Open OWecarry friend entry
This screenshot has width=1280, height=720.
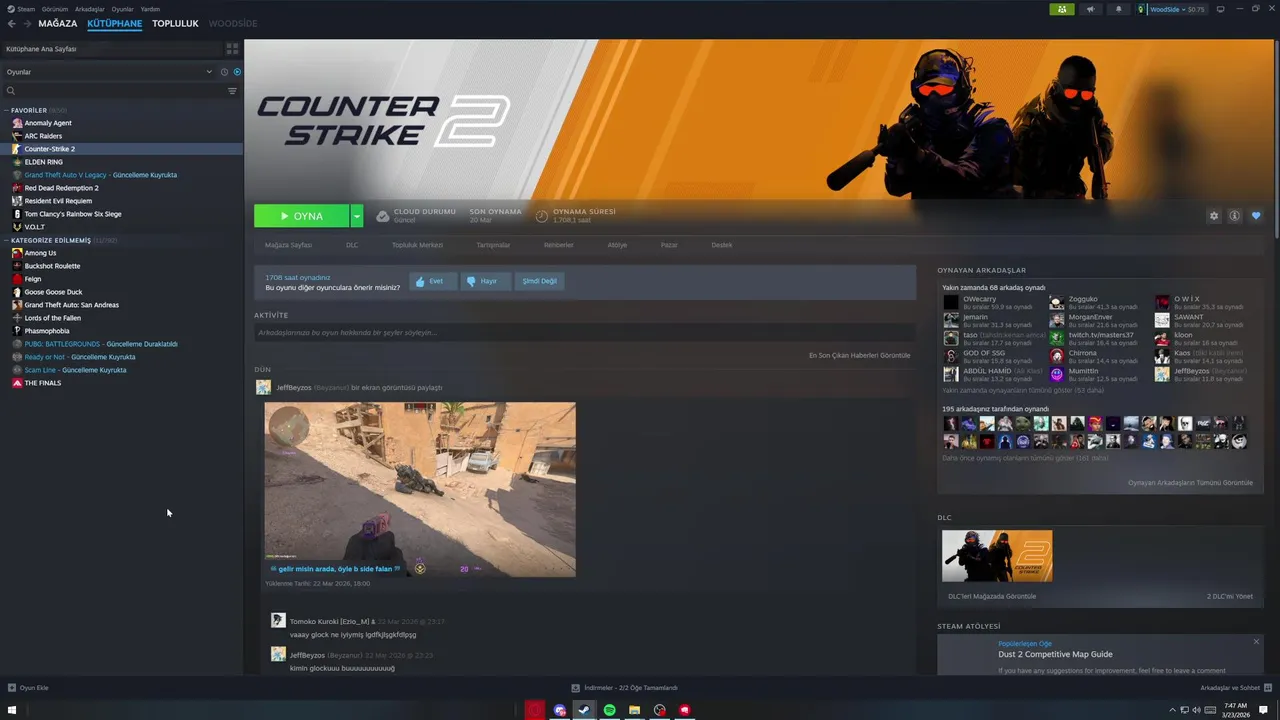[x=992, y=303]
